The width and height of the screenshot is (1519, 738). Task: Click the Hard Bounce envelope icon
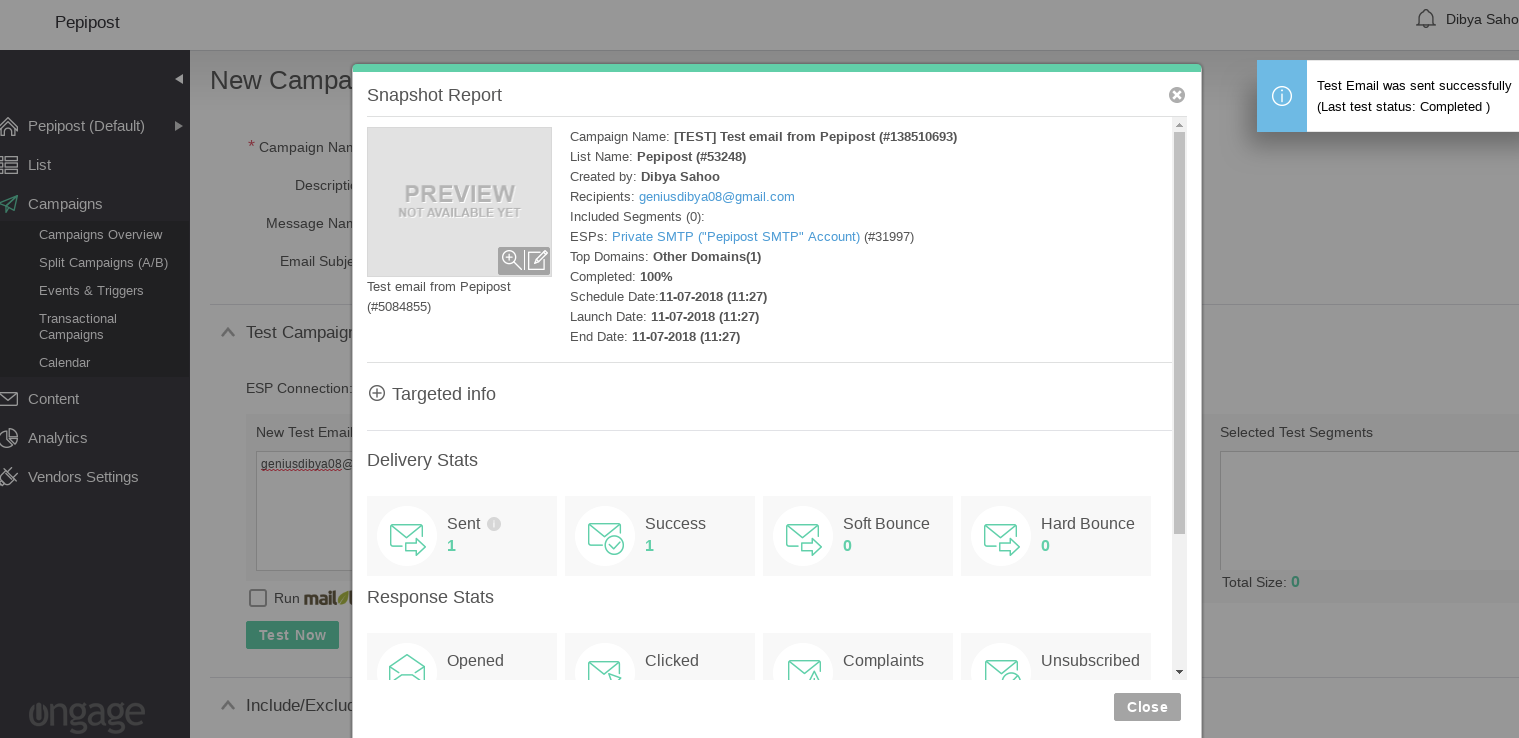pos(1001,536)
